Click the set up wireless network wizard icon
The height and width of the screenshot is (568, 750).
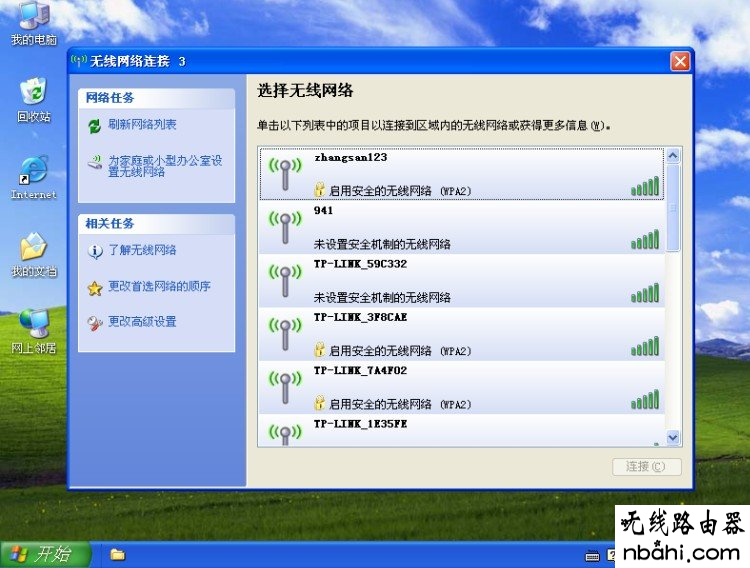tap(95, 162)
